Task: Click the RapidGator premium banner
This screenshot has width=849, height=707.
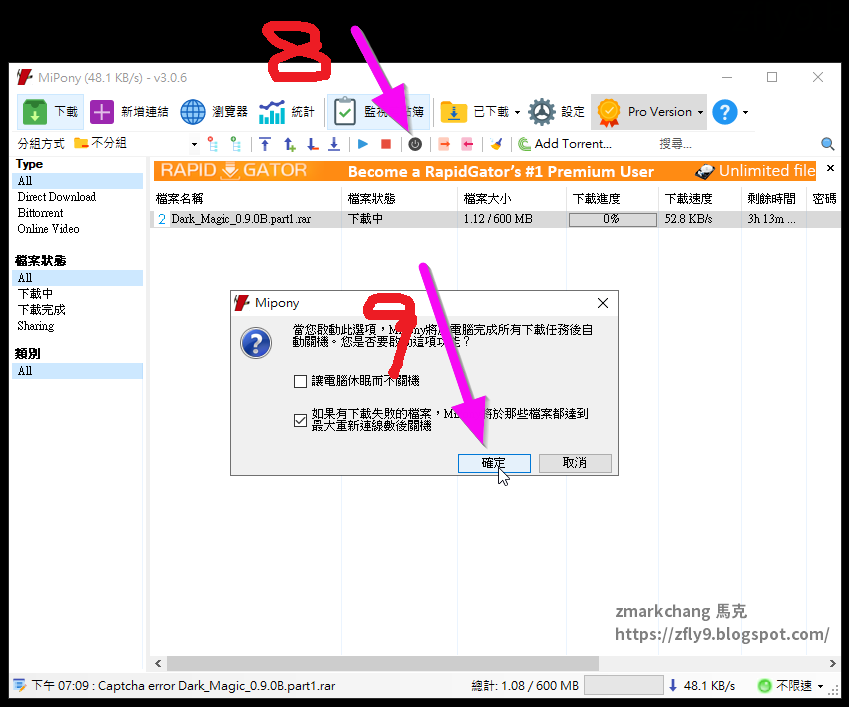Action: point(485,171)
